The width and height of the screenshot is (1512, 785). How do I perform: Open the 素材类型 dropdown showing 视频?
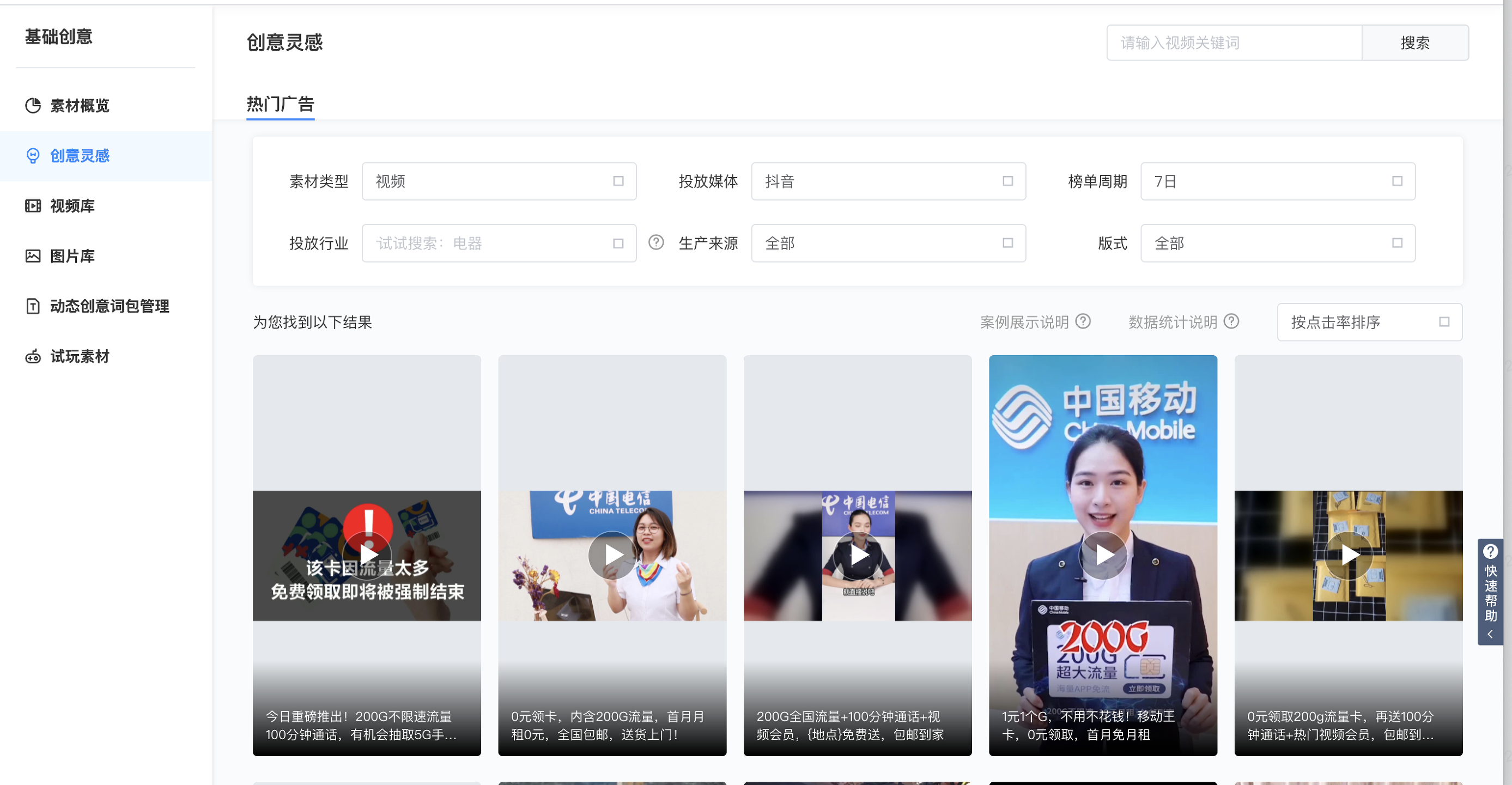tap(499, 181)
